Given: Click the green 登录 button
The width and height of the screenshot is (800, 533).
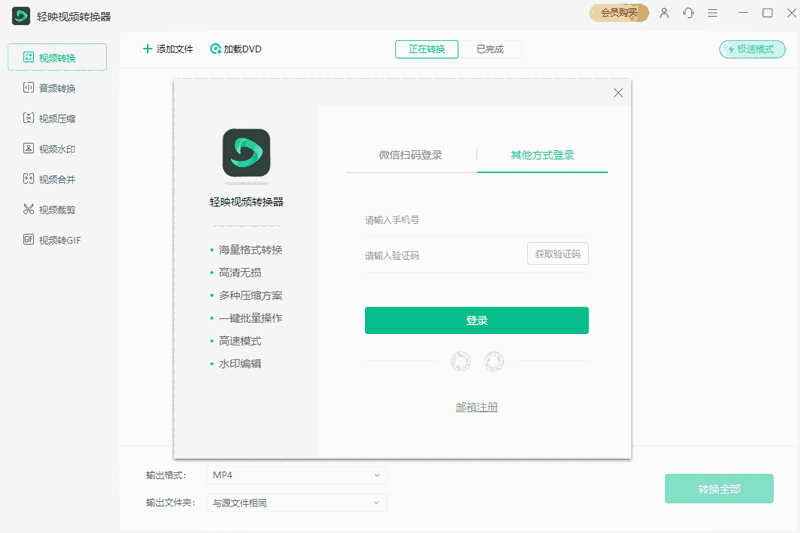Looking at the screenshot, I should click(x=477, y=320).
